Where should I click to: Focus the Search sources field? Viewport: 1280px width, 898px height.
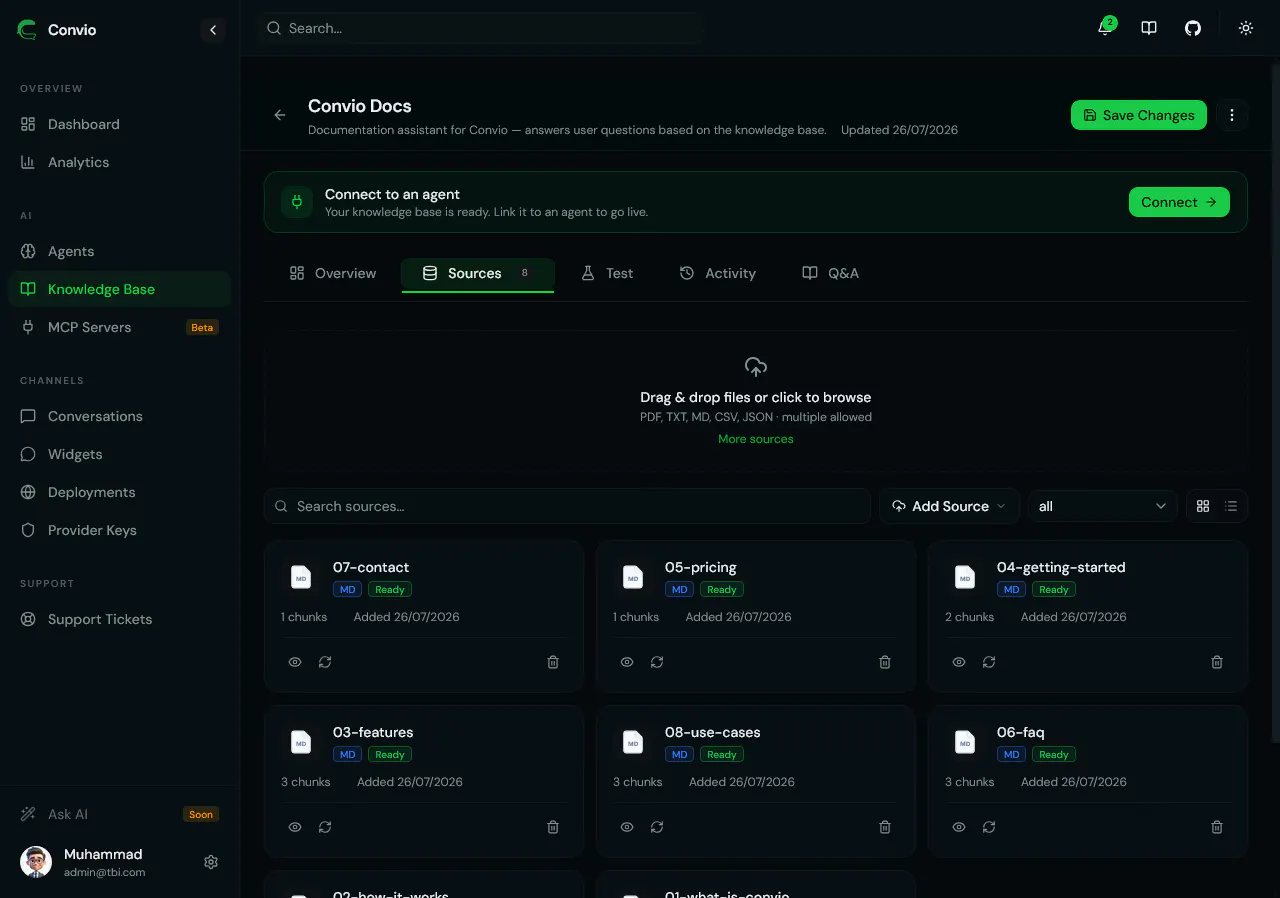click(x=567, y=506)
